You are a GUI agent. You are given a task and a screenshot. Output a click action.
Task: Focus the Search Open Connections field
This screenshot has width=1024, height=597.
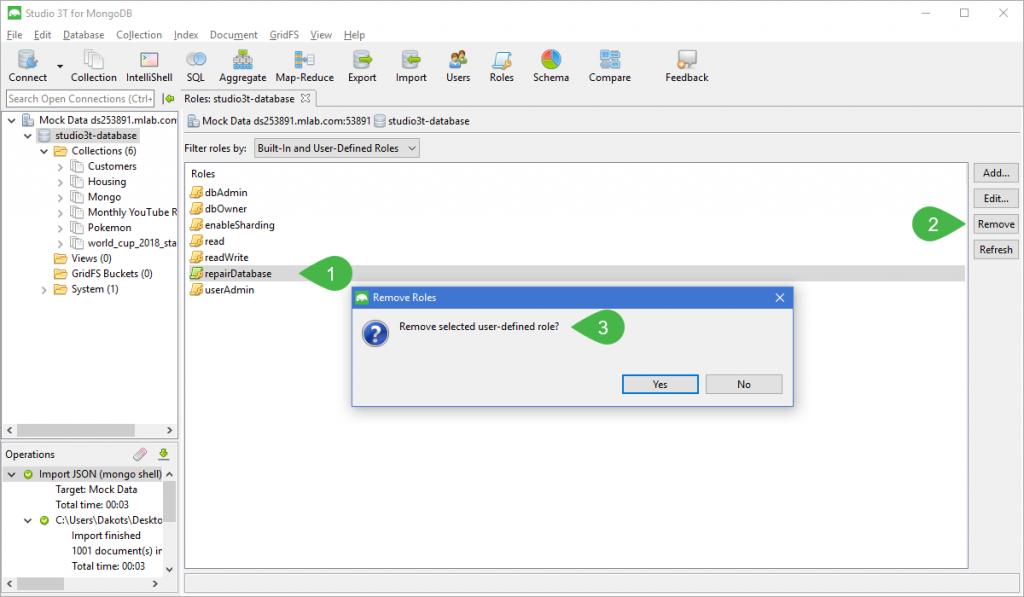click(80, 99)
